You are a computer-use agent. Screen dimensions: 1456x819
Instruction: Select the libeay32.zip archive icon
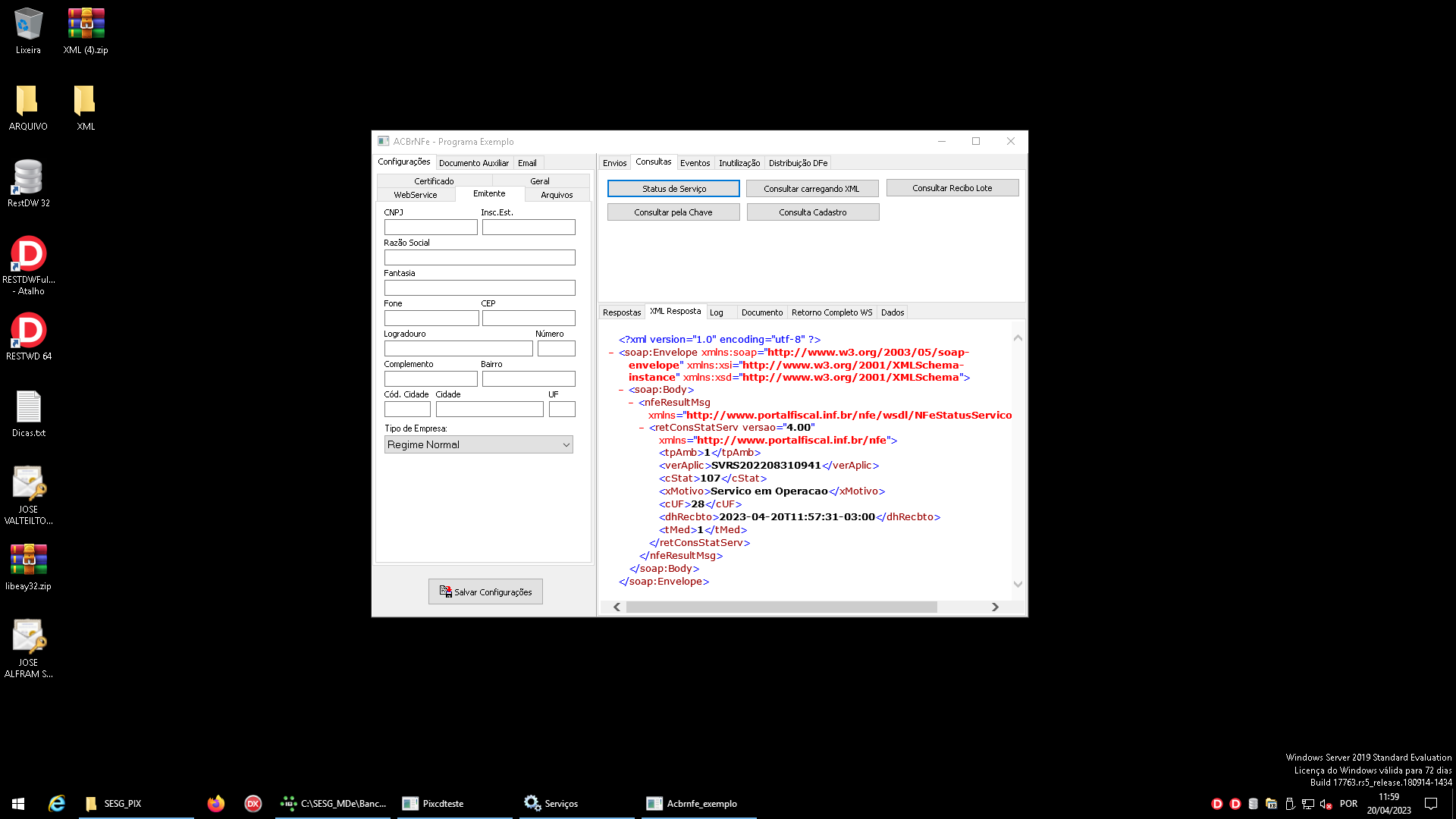click(x=28, y=567)
